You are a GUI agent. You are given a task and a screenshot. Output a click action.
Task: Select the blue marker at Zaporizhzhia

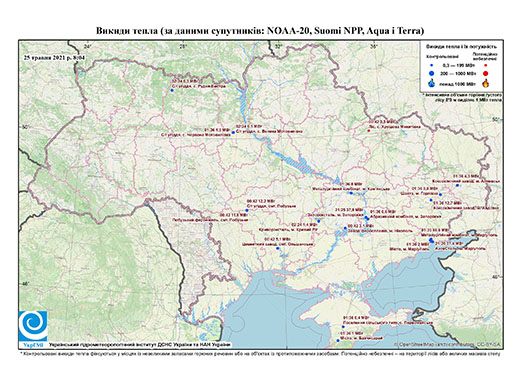367,218
